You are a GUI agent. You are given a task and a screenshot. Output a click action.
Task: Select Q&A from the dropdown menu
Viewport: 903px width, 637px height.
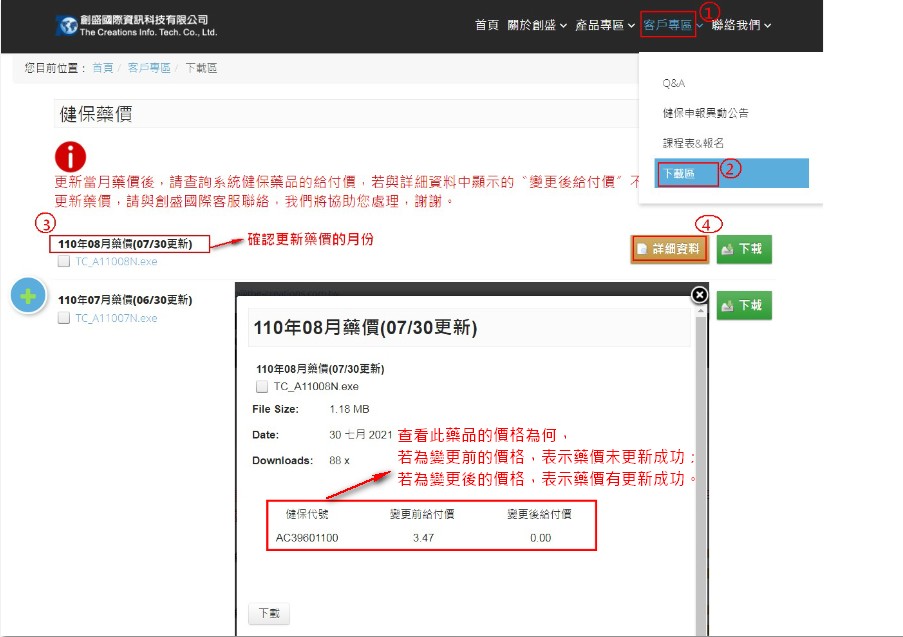point(674,83)
